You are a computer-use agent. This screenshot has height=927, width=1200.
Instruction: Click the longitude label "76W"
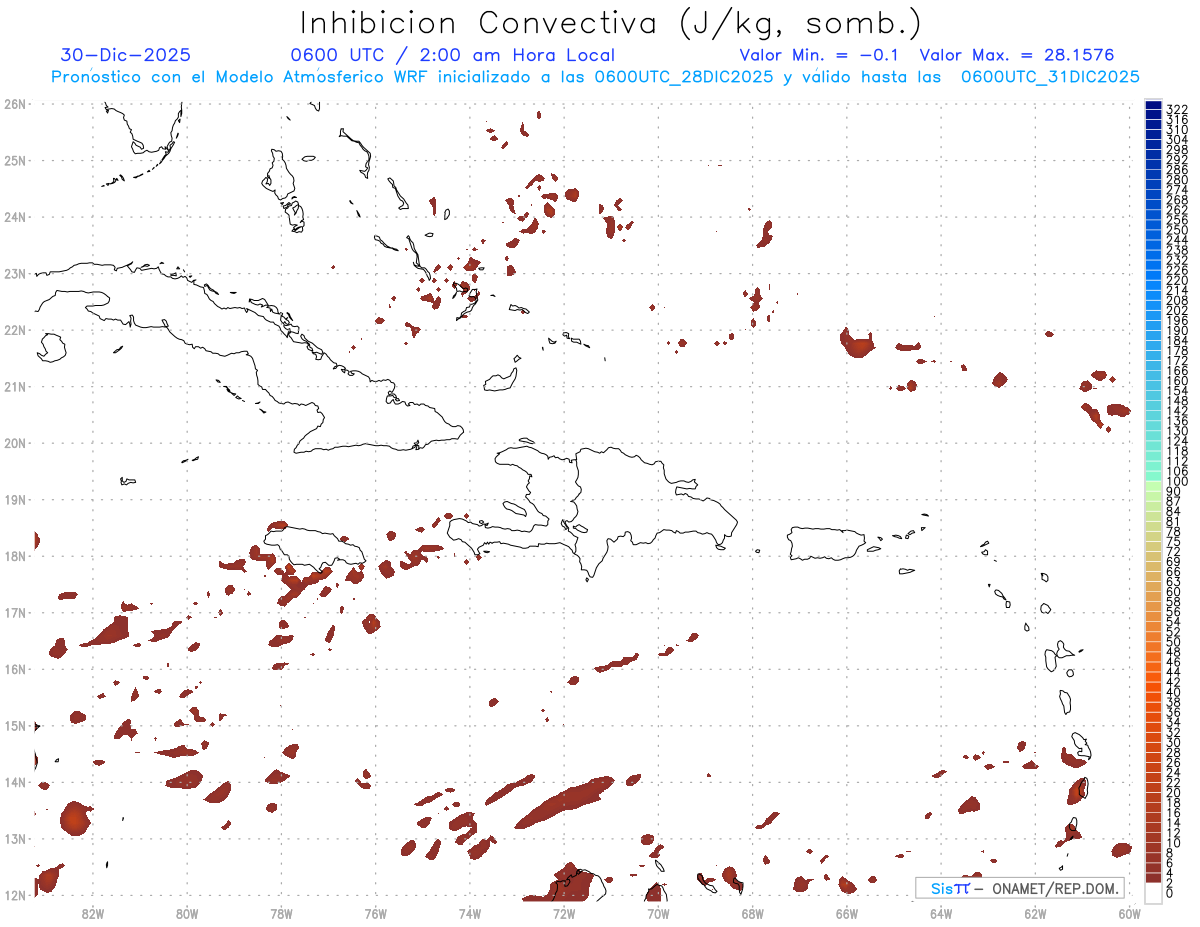click(375, 913)
